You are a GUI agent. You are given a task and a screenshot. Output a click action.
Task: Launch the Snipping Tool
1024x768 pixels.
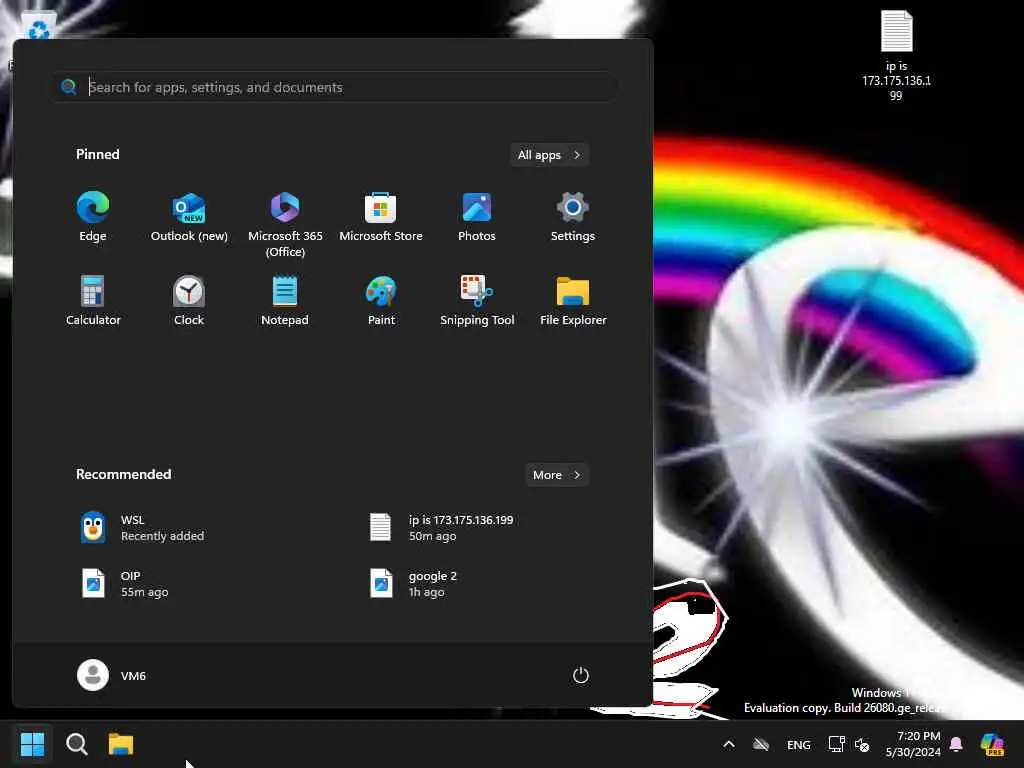pos(477,300)
